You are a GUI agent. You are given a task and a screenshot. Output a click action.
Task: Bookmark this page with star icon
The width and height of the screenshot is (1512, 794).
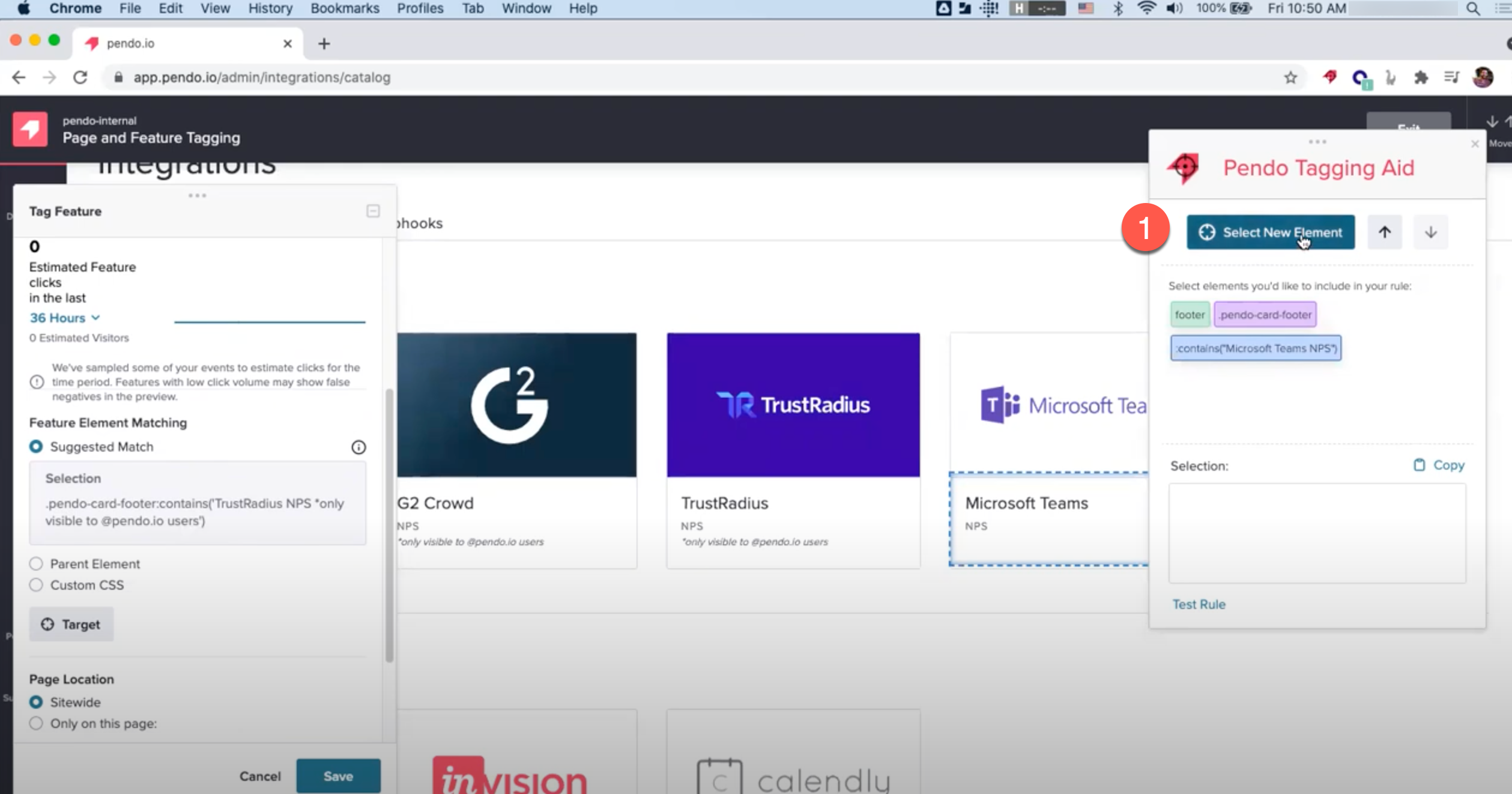tap(1290, 77)
